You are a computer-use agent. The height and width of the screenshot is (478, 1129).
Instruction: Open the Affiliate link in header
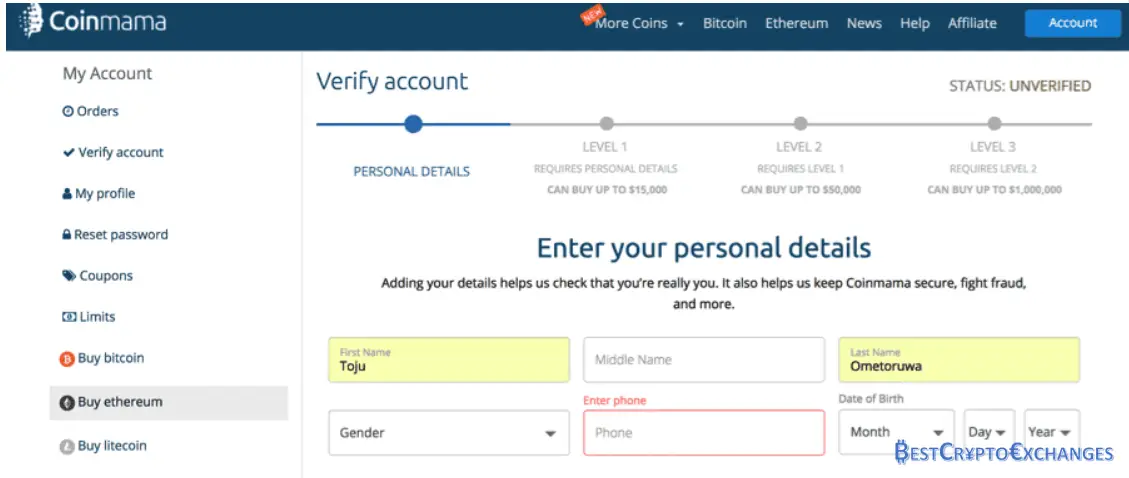972,23
